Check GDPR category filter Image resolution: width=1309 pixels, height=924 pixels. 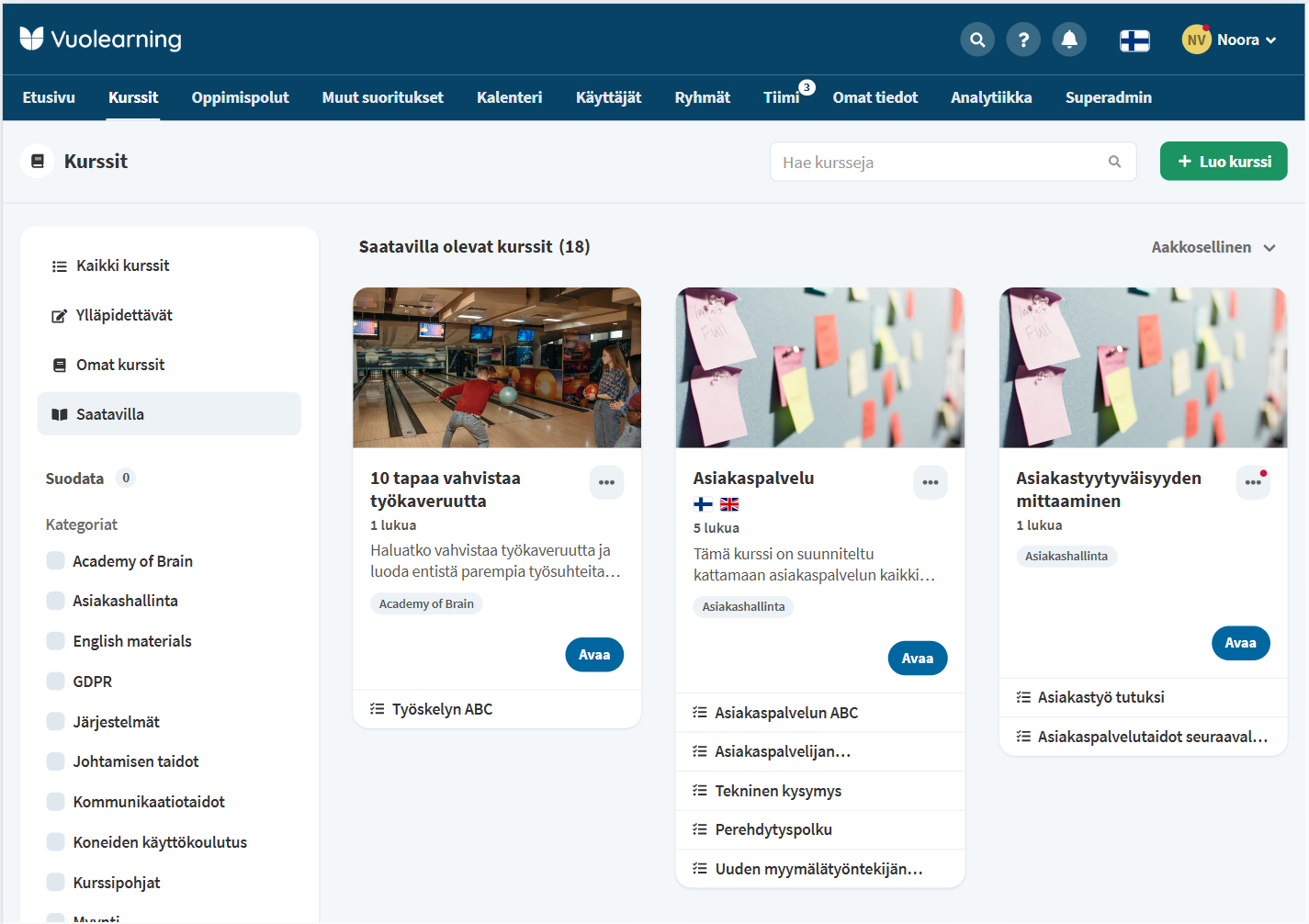pyautogui.click(x=56, y=682)
